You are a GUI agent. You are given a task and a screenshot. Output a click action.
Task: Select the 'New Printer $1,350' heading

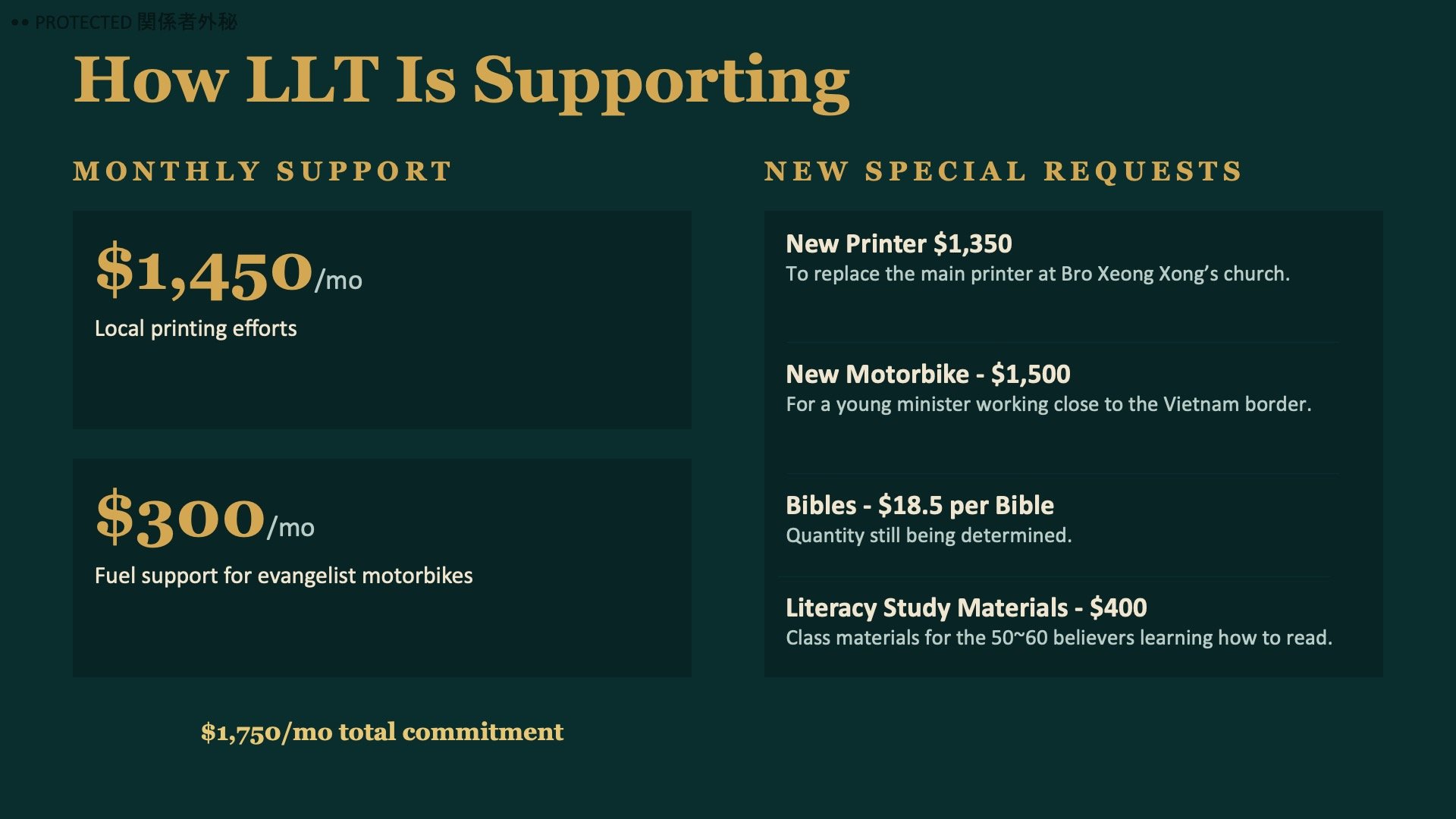point(899,243)
